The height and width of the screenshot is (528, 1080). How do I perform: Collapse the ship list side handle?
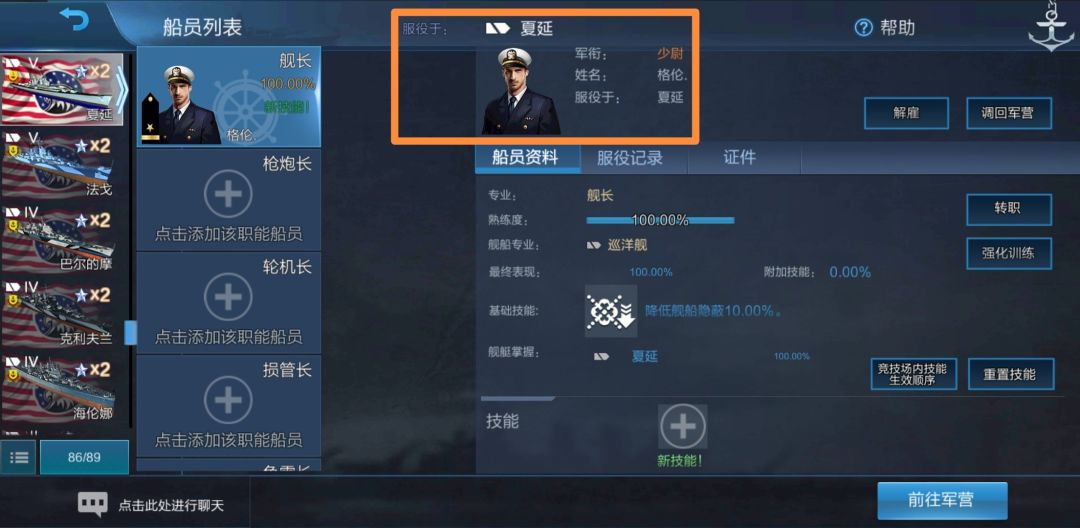[130, 333]
